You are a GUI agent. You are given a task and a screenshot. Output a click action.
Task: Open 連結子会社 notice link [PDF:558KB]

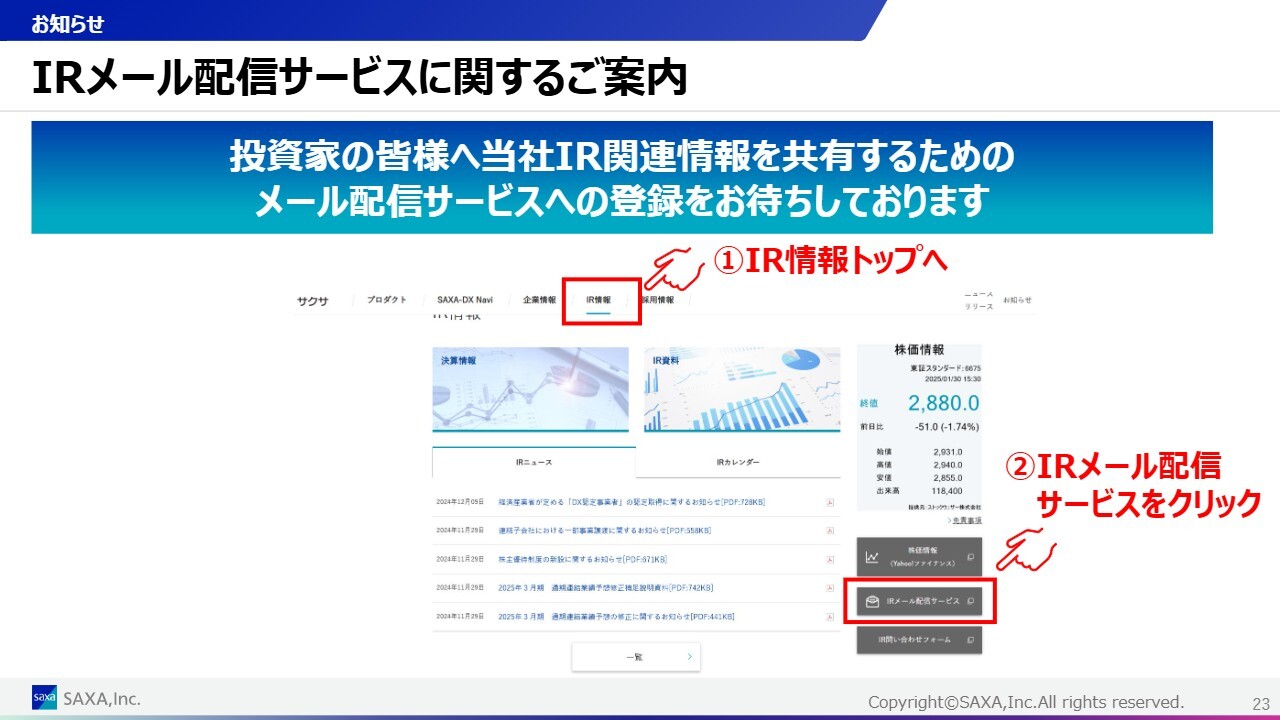604,531
